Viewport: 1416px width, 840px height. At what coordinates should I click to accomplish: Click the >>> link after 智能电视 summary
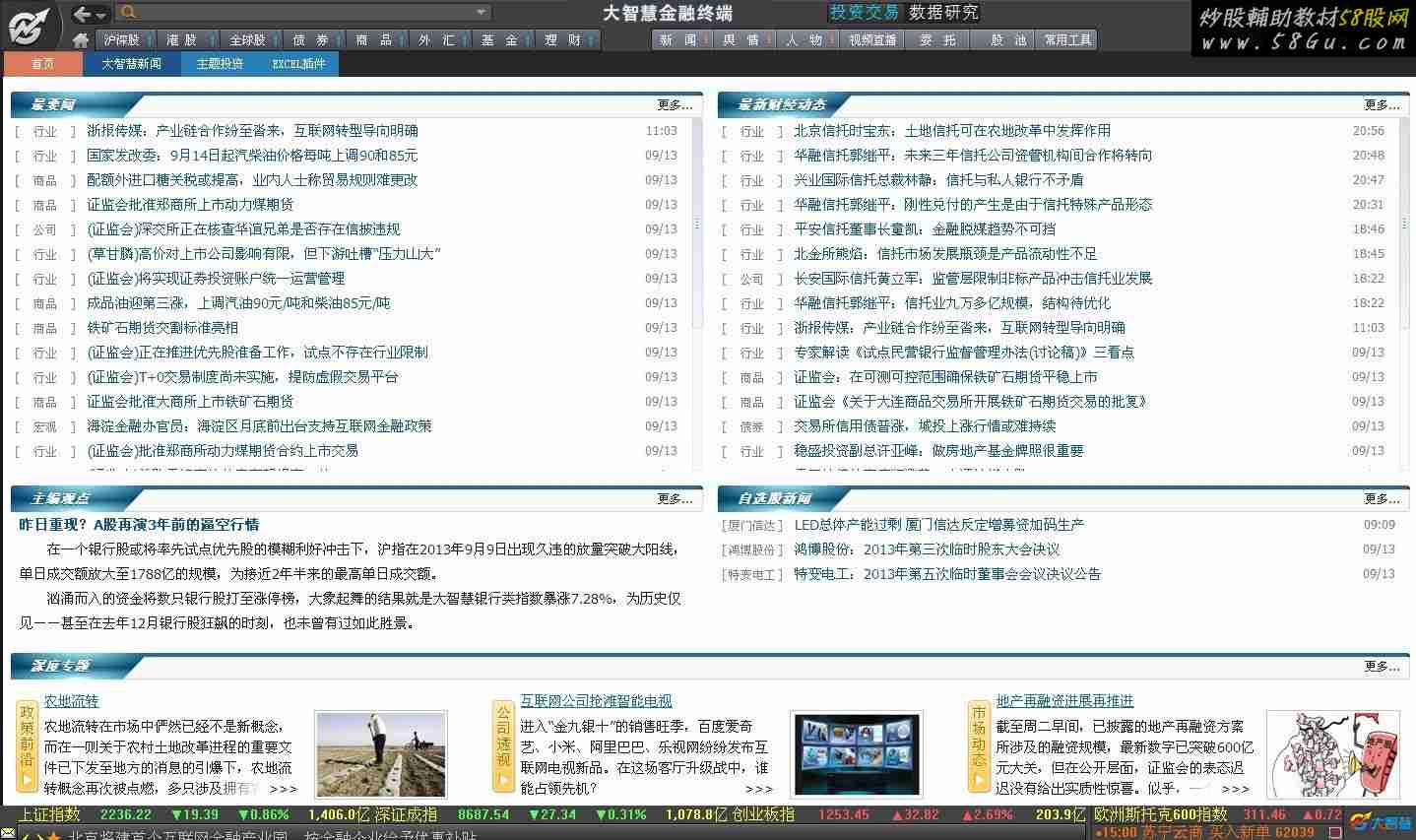pyautogui.click(x=759, y=789)
